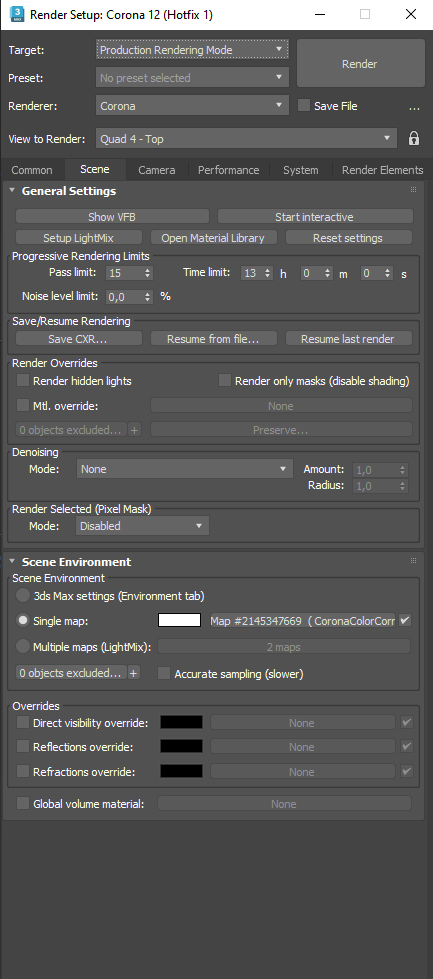The image size is (433, 979).
Task: Click Save CXR... button
Action: pyautogui.click(x=78, y=339)
